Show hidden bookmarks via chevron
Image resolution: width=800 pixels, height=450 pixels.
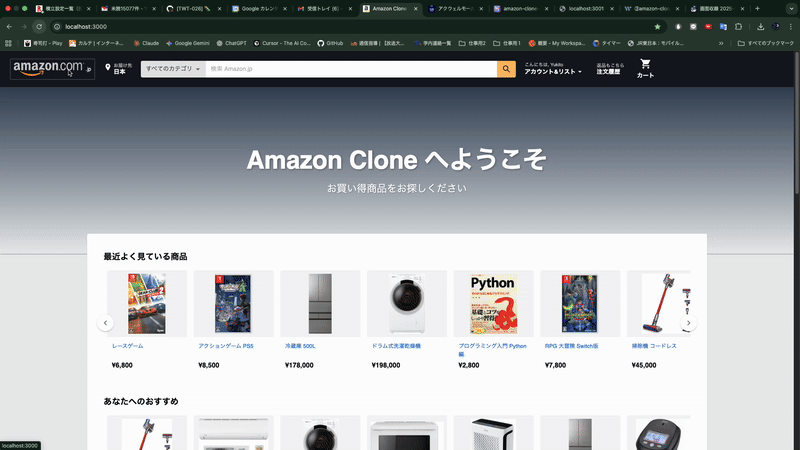721,43
